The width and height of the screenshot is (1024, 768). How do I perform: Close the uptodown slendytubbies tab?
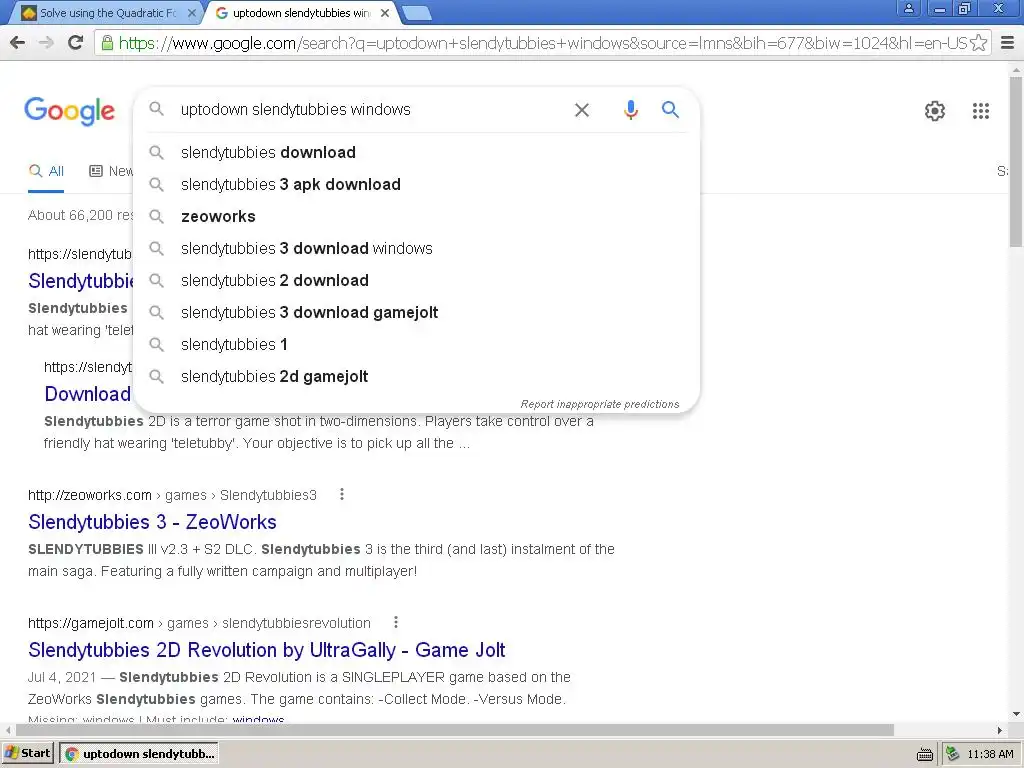(x=385, y=12)
